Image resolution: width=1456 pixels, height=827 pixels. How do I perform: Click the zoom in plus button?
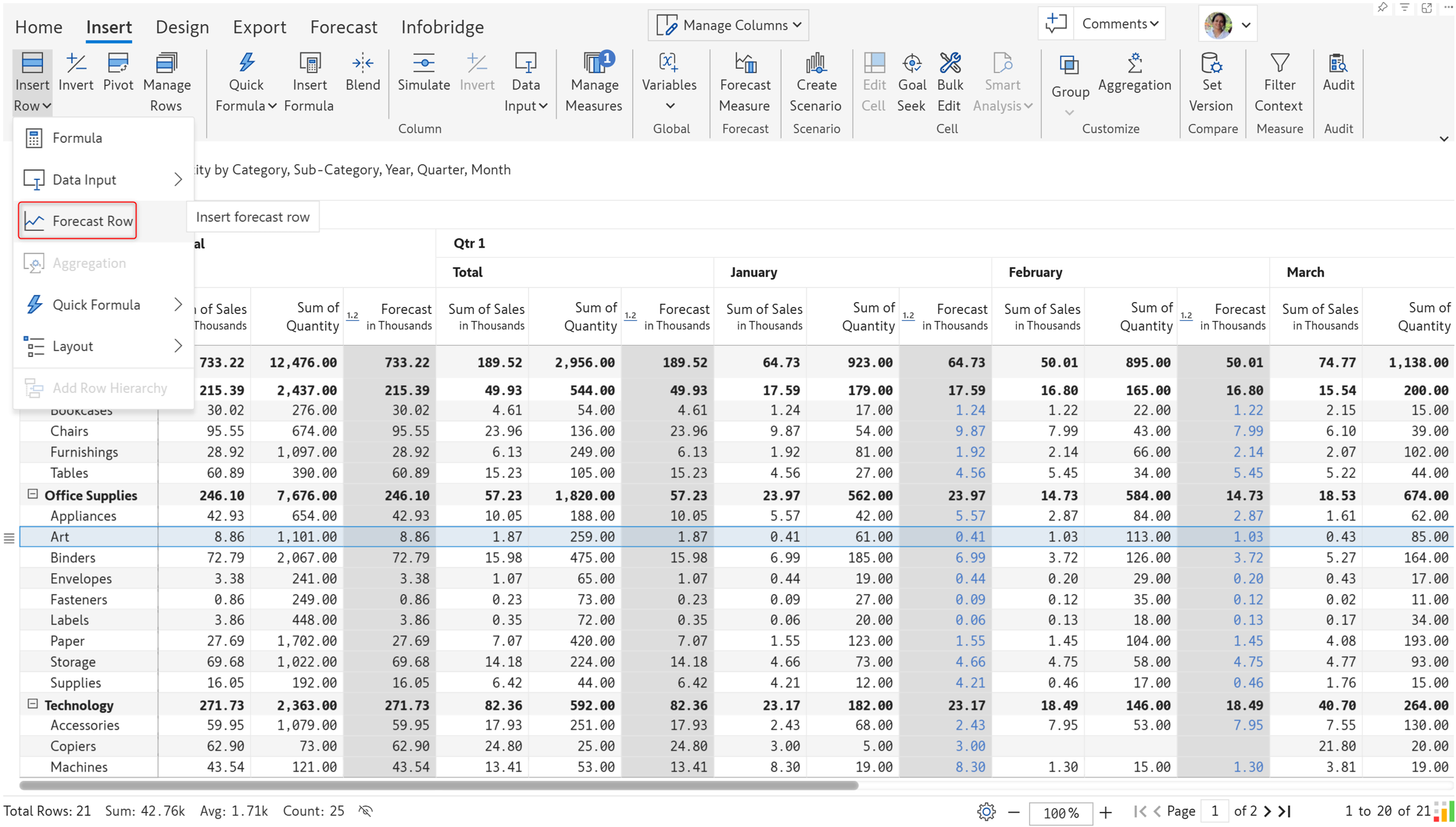pyautogui.click(x=1105, y=812)
